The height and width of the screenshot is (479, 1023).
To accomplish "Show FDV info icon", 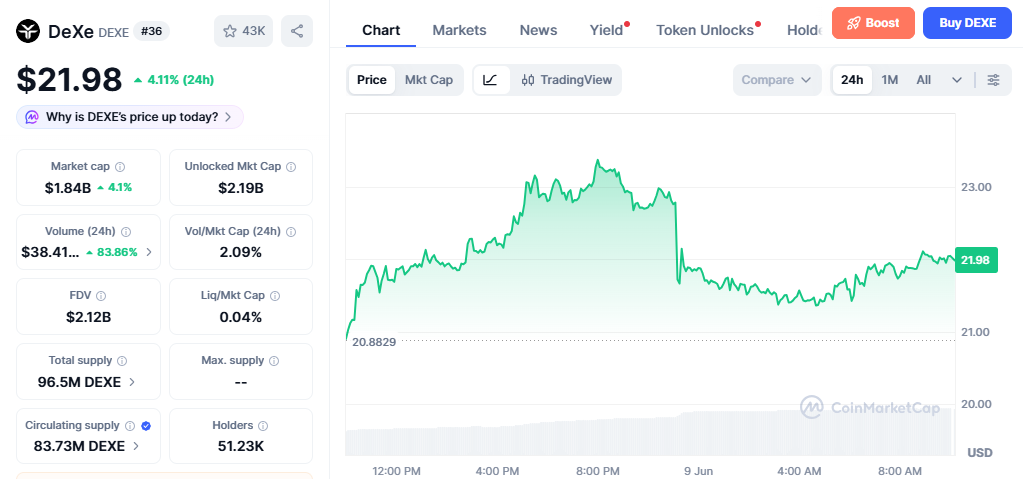I will pos(101,296).
